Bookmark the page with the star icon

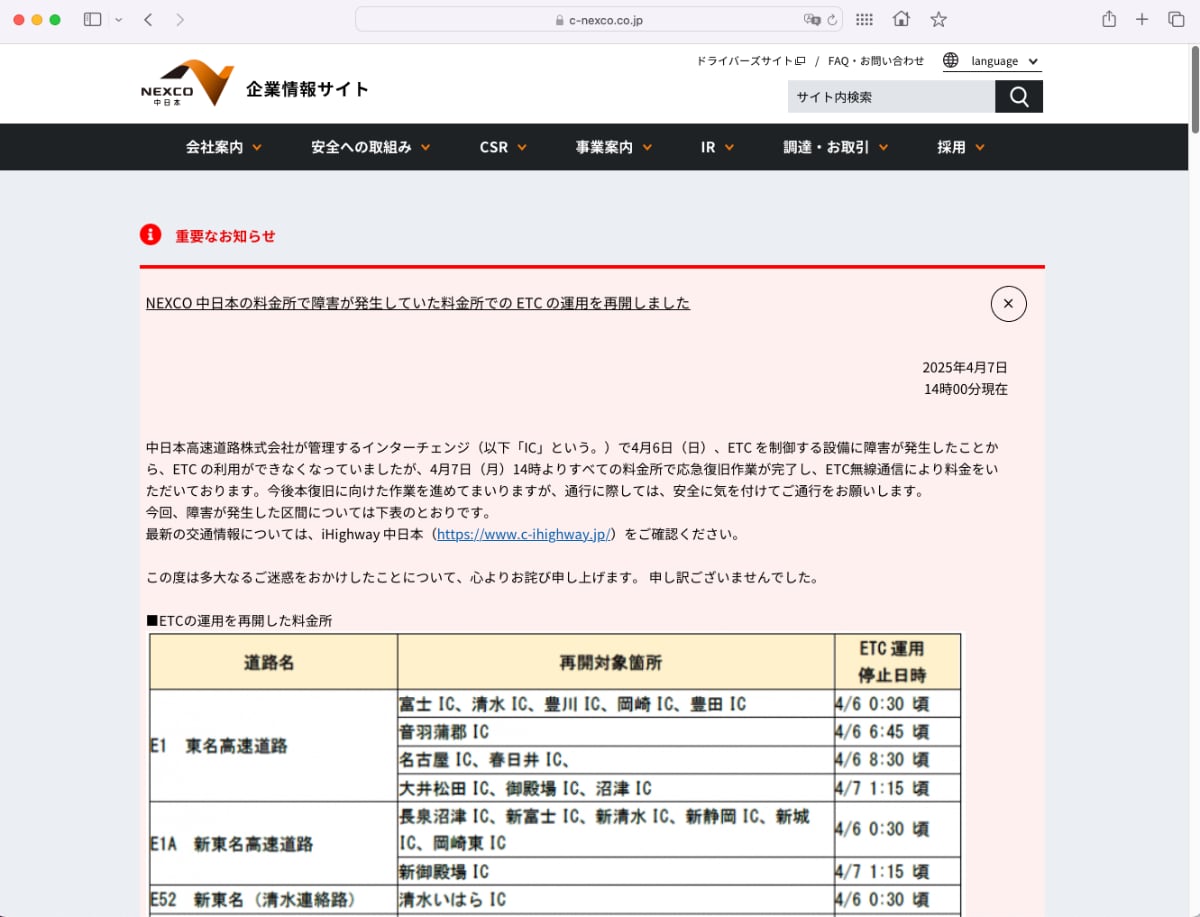pyautogui.click(x=938, y=19)
